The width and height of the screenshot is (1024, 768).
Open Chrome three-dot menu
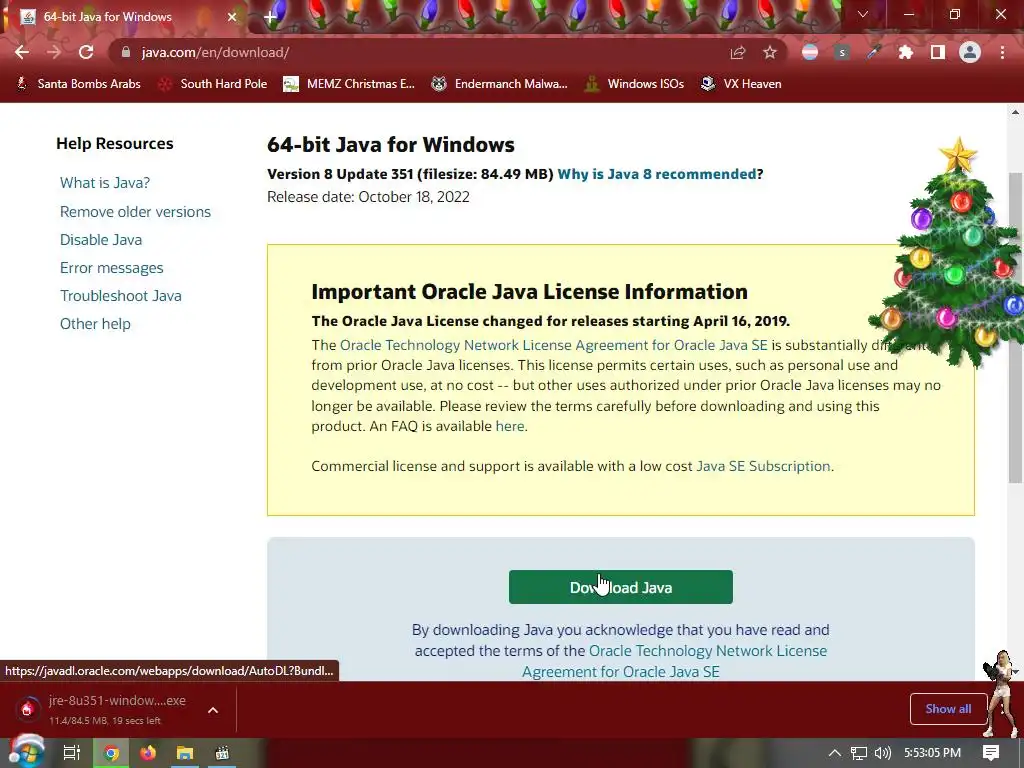(1002, 52)
